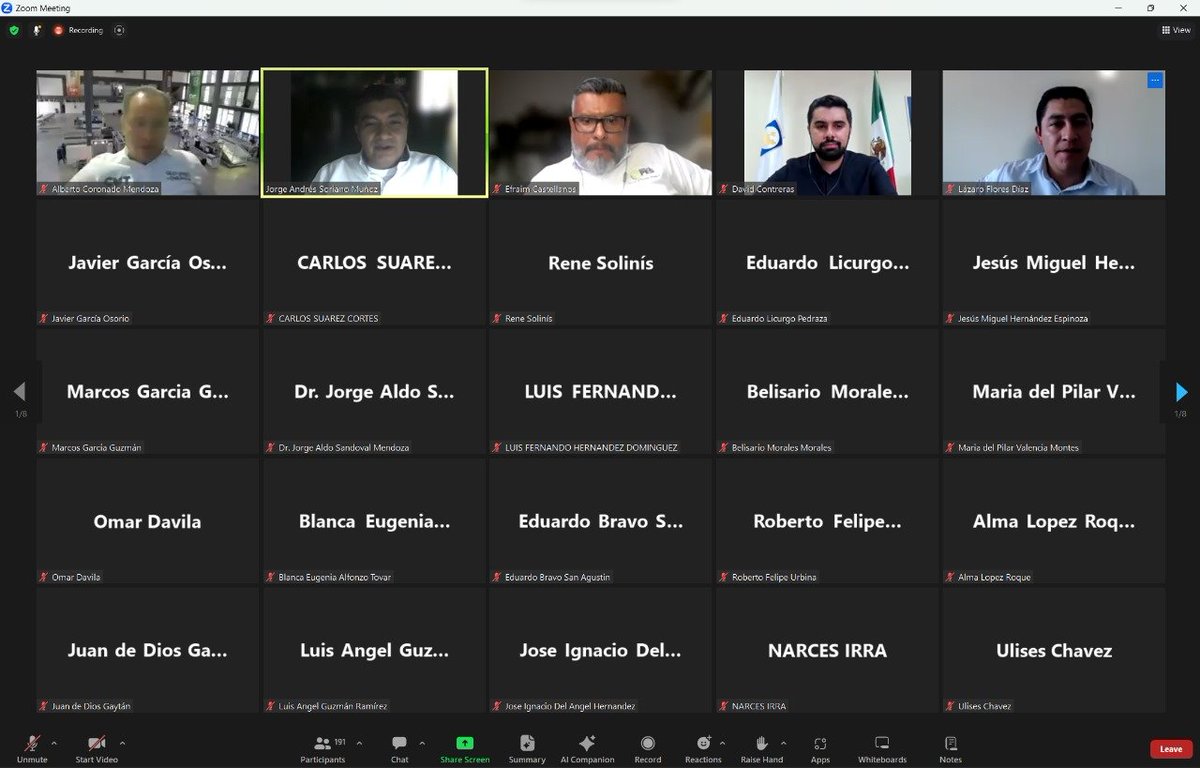Open Whiteboards
The width and height of the screenshot is (1200, 768).
882,749
